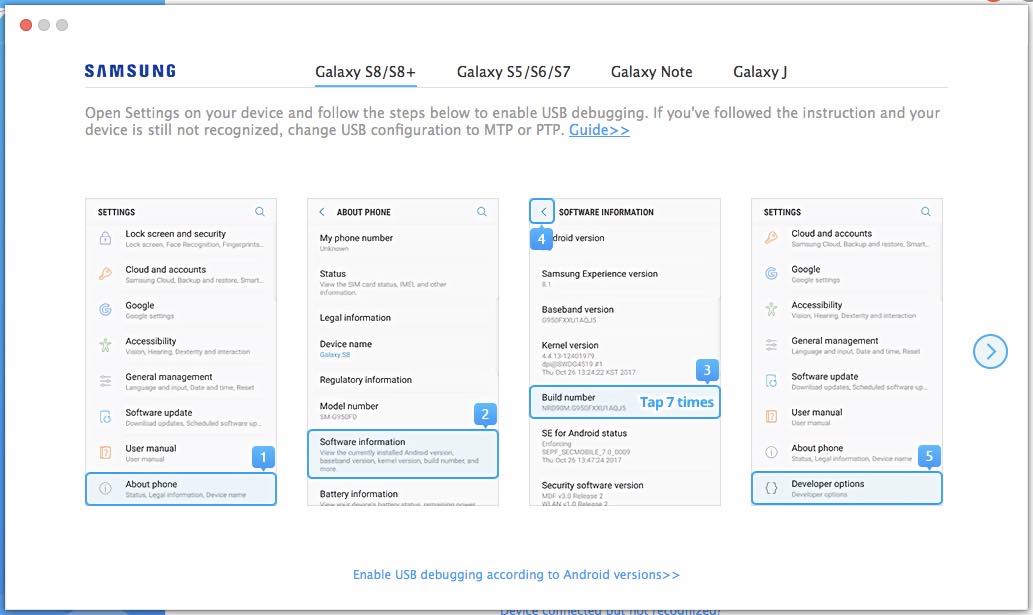Close the window with the red button
Viewport: 1033px width, 615px height.
pos(26,25)
